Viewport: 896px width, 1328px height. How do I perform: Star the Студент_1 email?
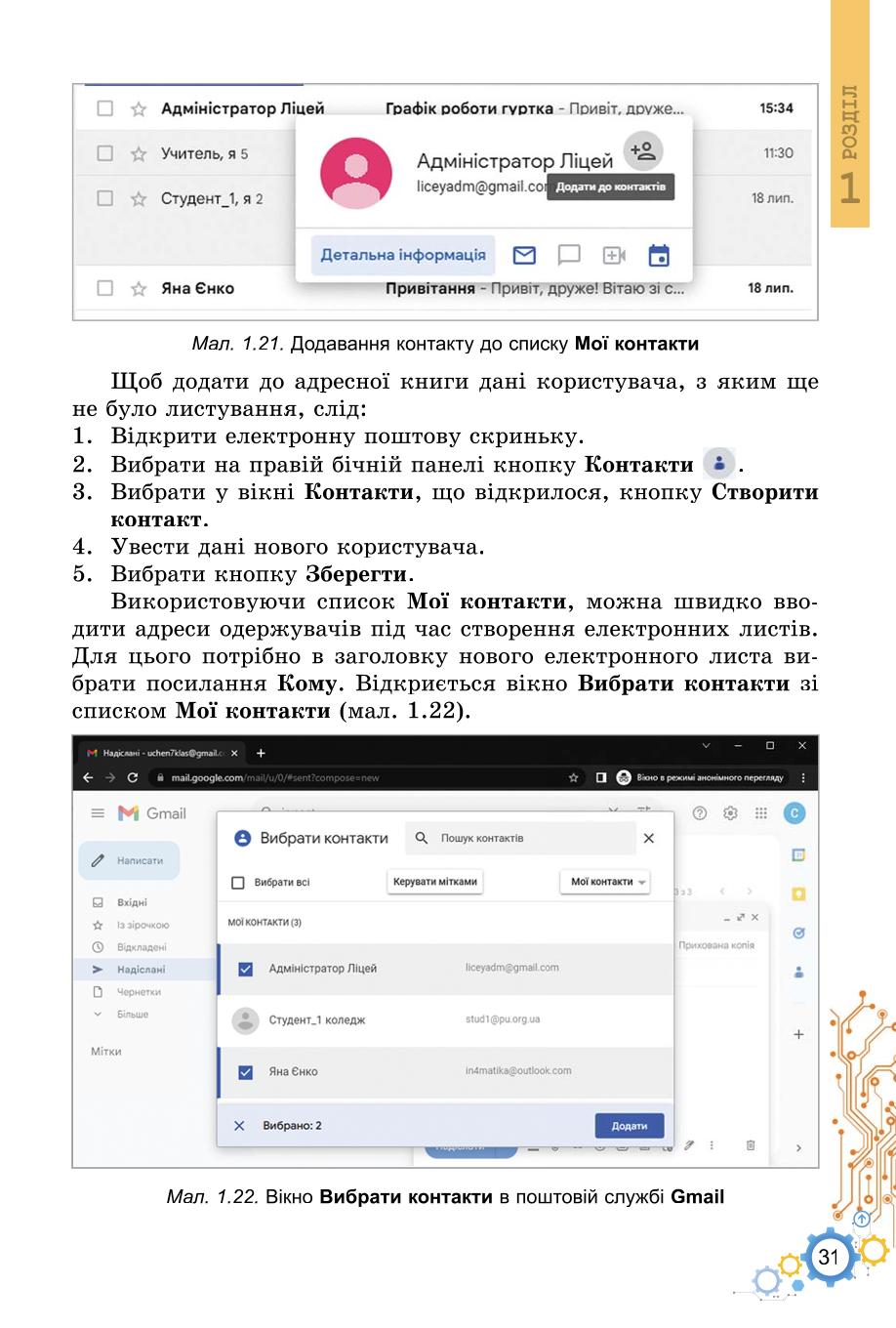[x=139, y=198]
